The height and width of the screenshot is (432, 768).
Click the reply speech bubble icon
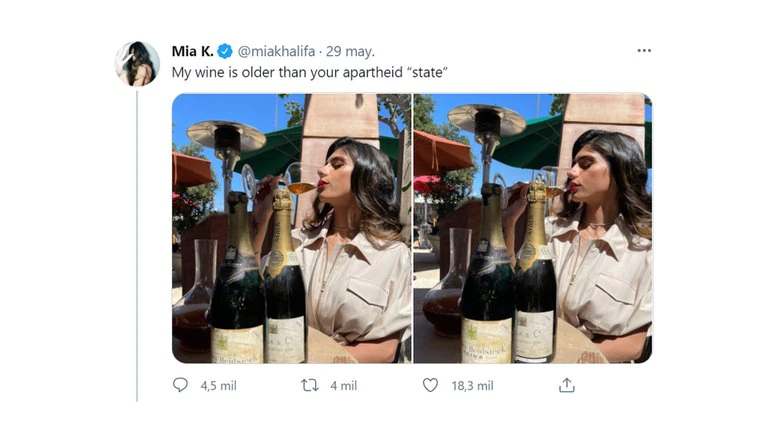(x=180, y=385)
